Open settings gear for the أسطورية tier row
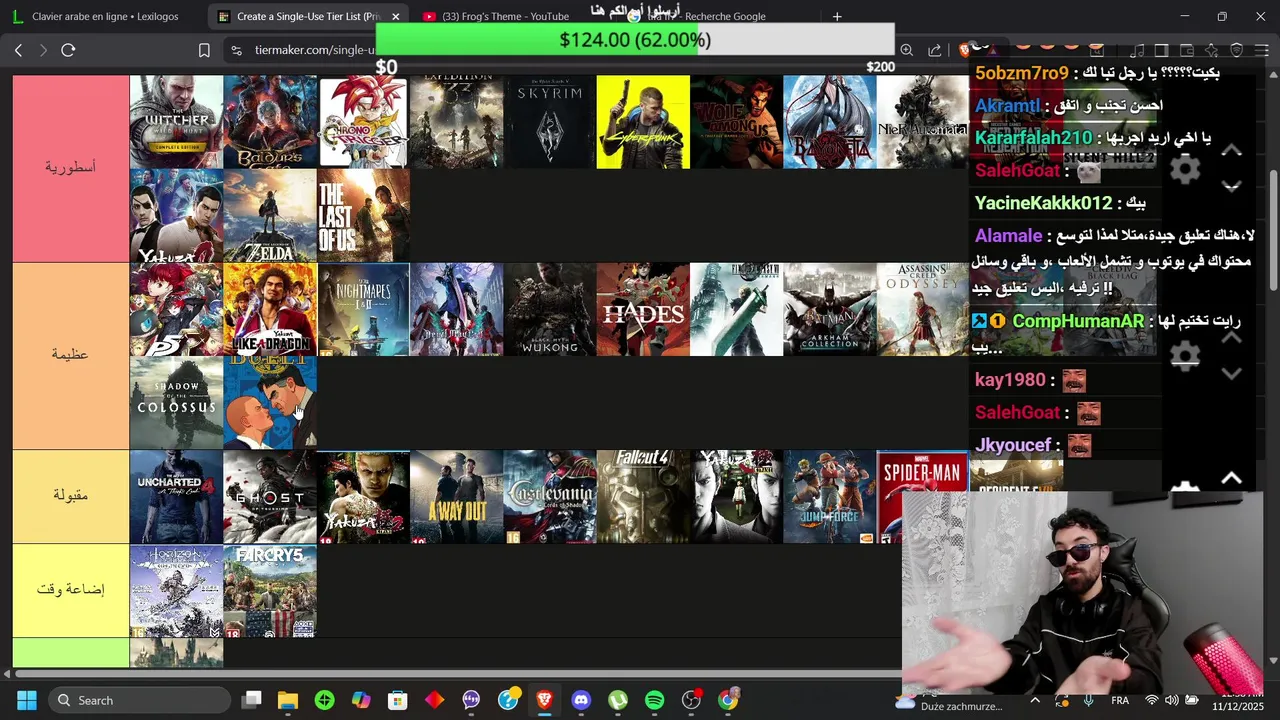The width and height of the screenshot is (1280, 720). click(1185, 168)
